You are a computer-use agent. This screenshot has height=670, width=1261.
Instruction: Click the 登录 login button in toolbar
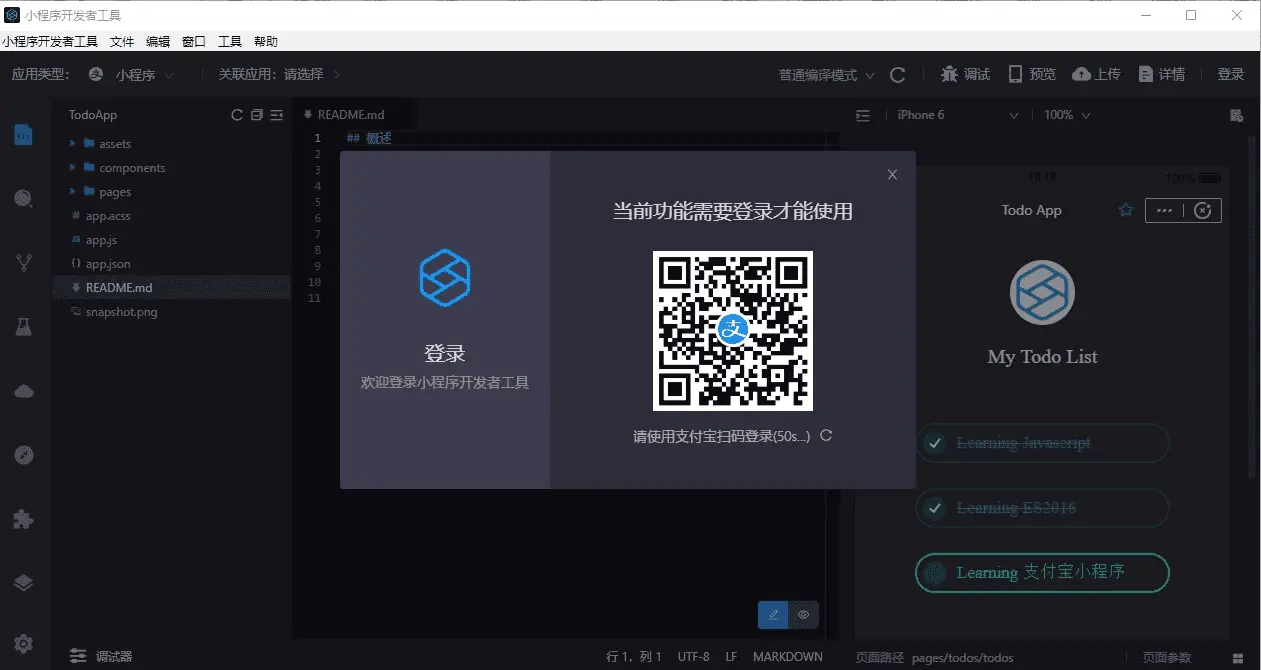point(1231,75)
